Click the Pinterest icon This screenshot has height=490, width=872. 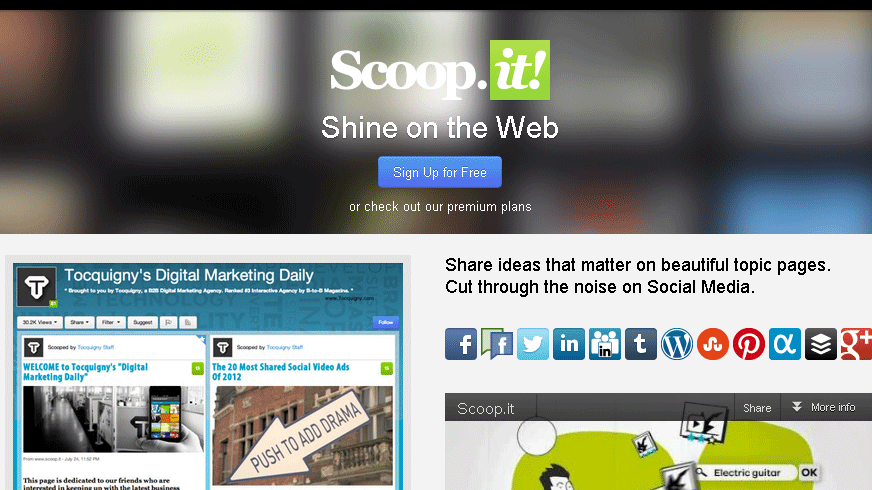click(x=749, y=344)
